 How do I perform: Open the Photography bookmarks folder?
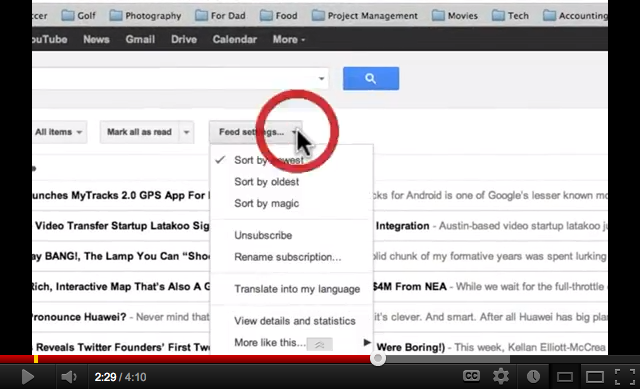(146, 16)
